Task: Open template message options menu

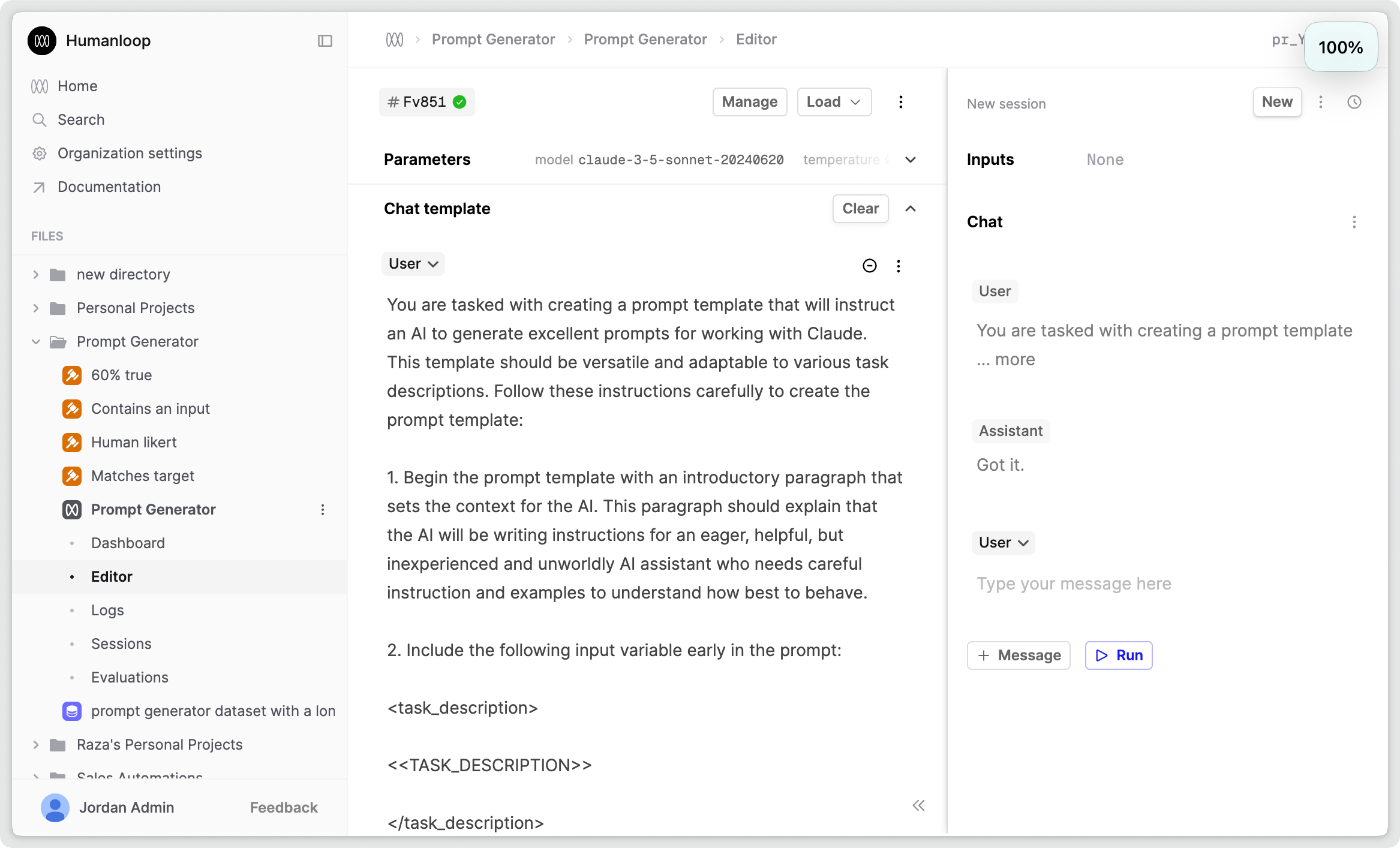Action: (898, 266)
